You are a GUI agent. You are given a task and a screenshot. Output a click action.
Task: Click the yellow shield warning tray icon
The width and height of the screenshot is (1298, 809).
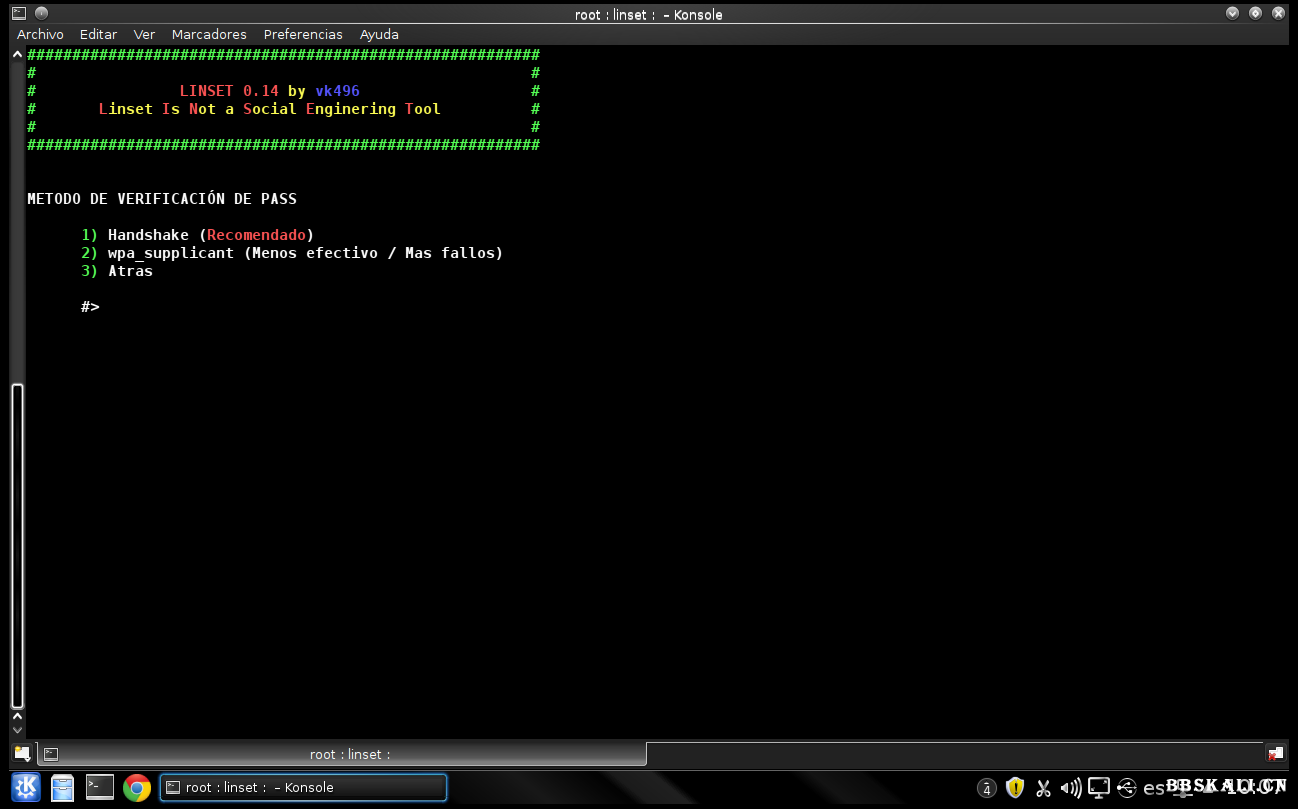click(x=1015, y=788)
